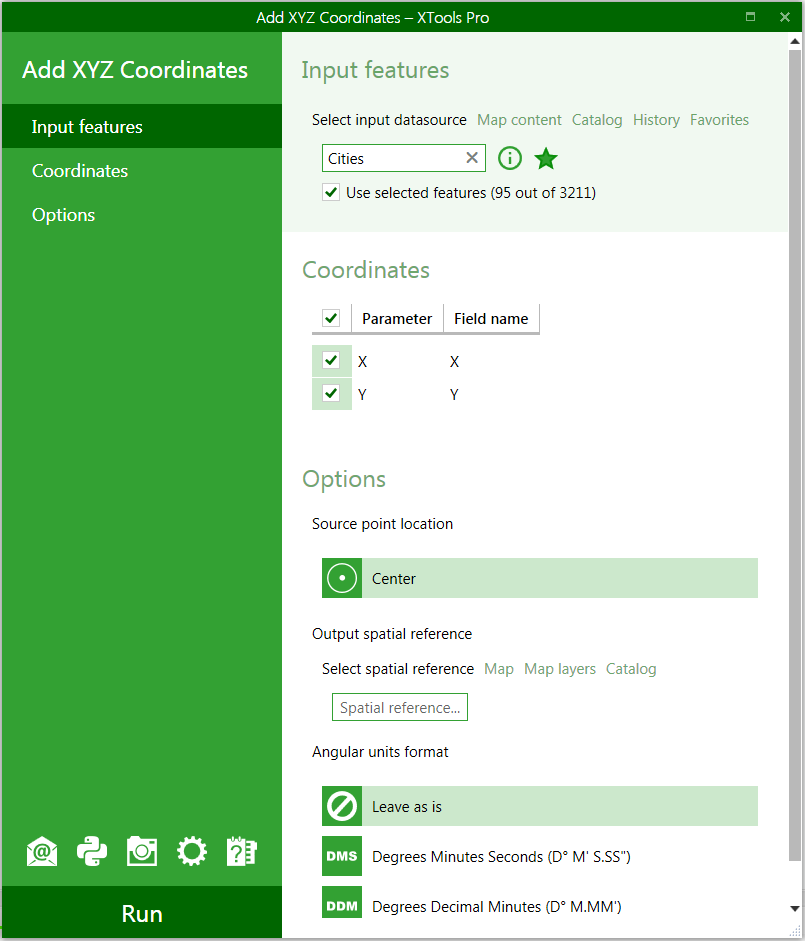Open the Favorites datasource link
This screenshot has height=941, width=805.
(x=719, y=120)
